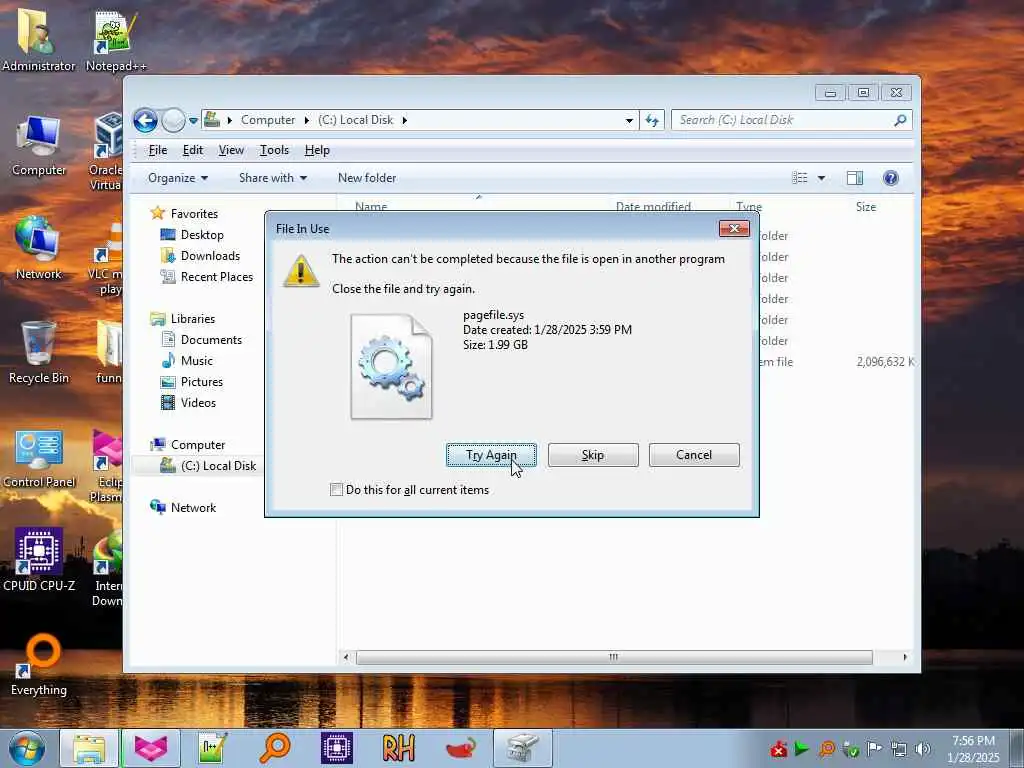This screenshot has height=768, width=1024.
Task: Select the Control Panel desktop icon
Action: click(x=39, y=457)
